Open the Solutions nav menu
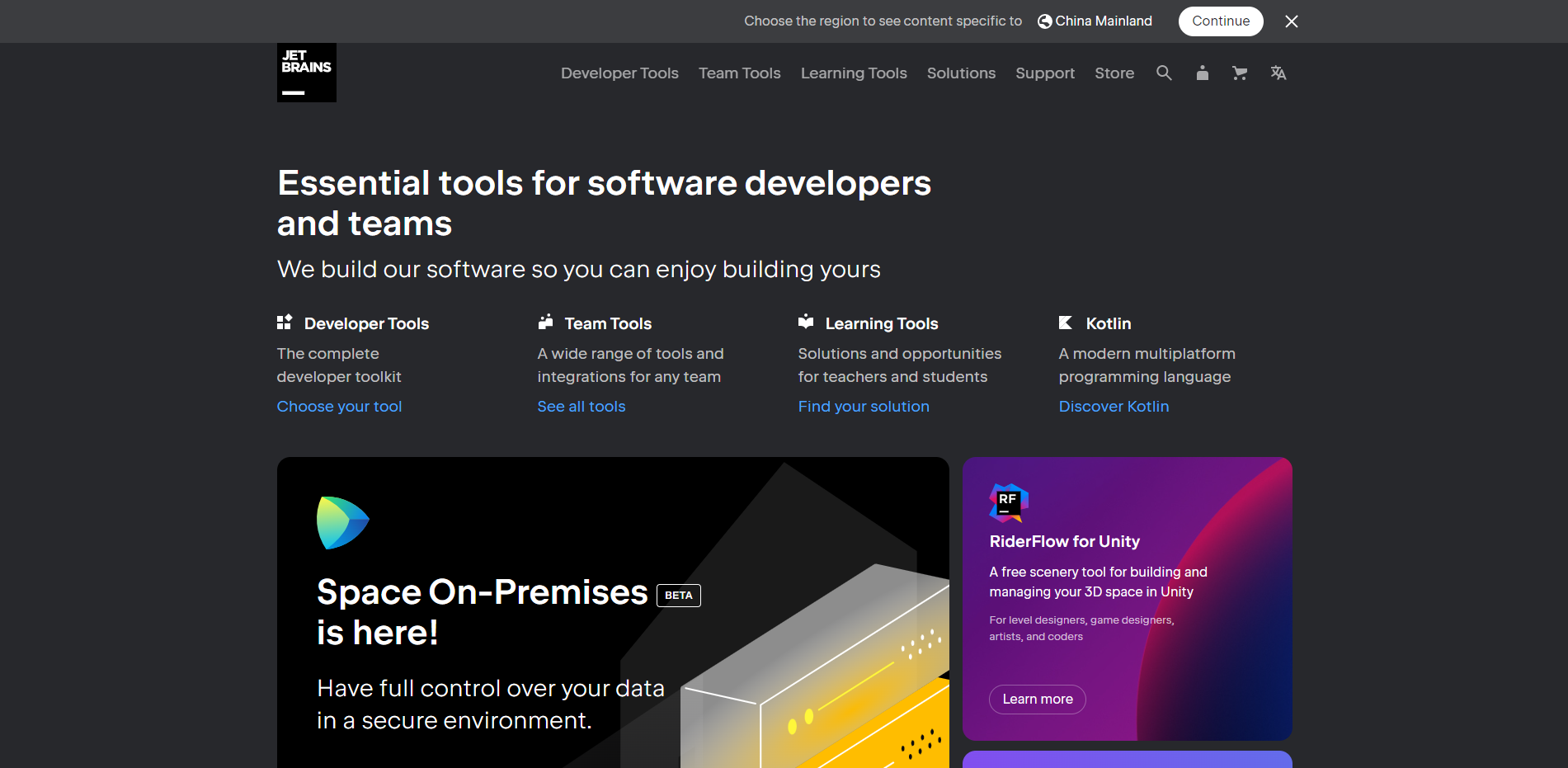The image size is (1568, 768). [961, 73]
